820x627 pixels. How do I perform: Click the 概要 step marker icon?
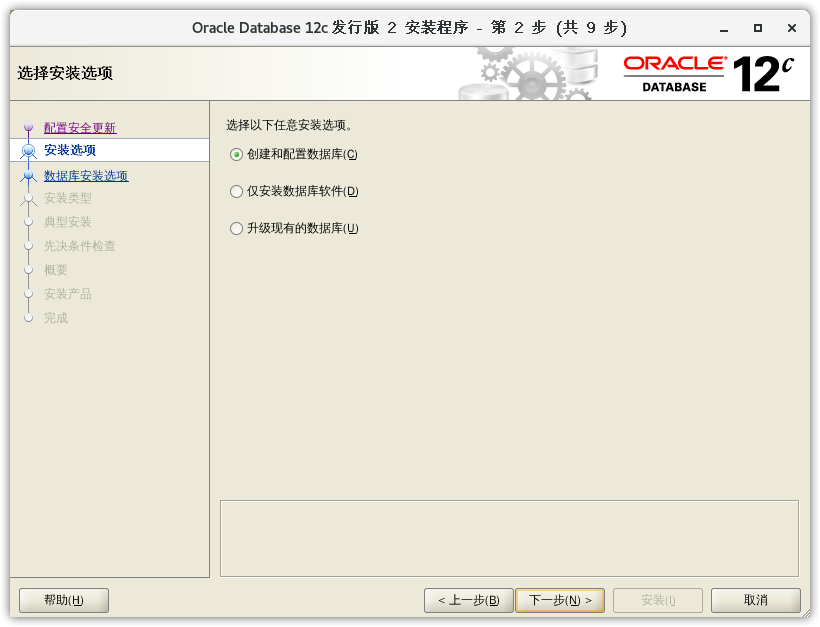coord(28,270)
